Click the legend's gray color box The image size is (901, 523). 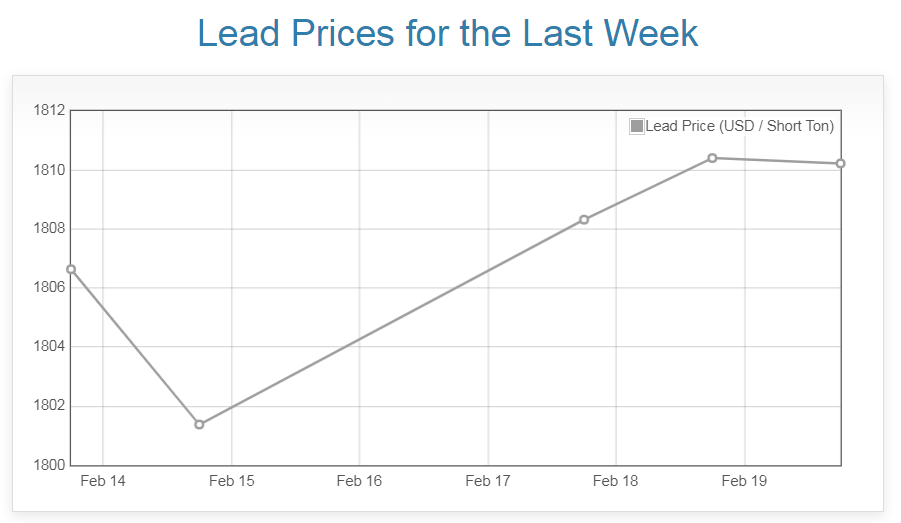coord(636,126)
